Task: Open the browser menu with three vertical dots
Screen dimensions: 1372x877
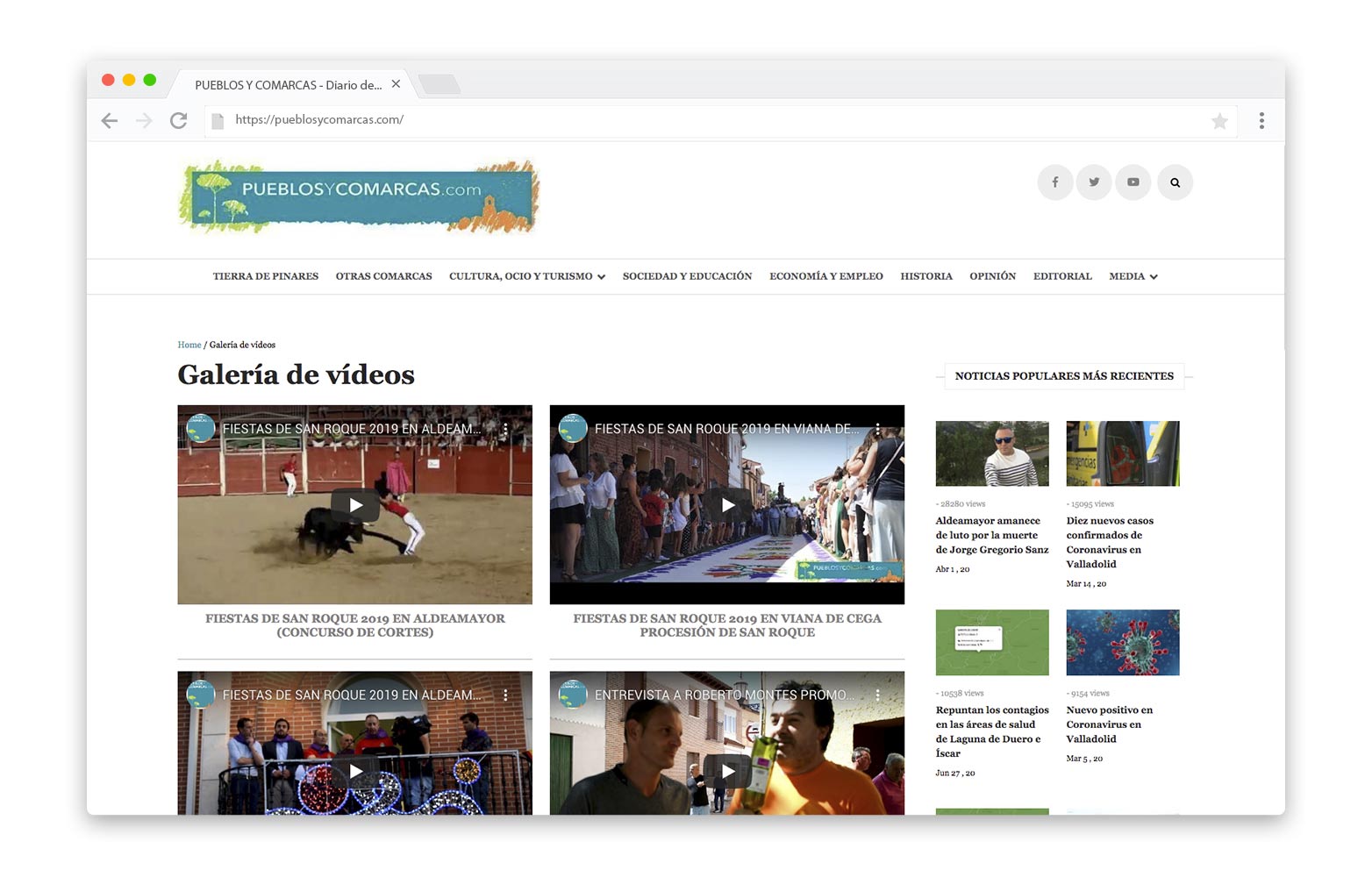Action: click(1261, 120)
